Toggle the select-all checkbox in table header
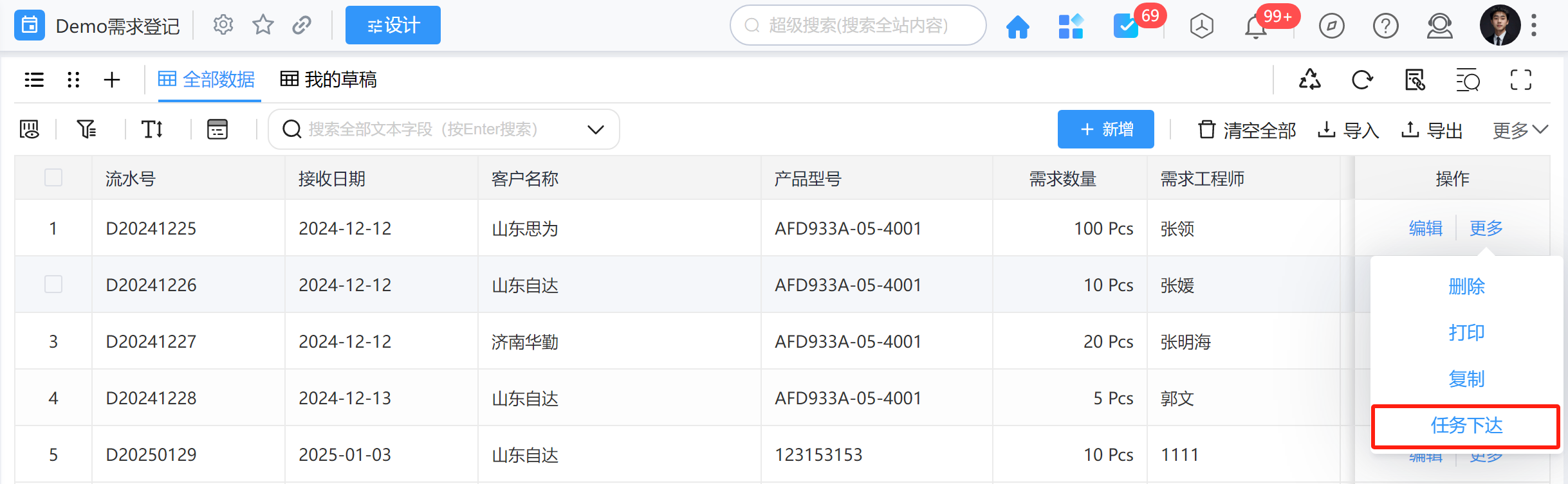1568x484 pixels. click(x=53, y=177)
